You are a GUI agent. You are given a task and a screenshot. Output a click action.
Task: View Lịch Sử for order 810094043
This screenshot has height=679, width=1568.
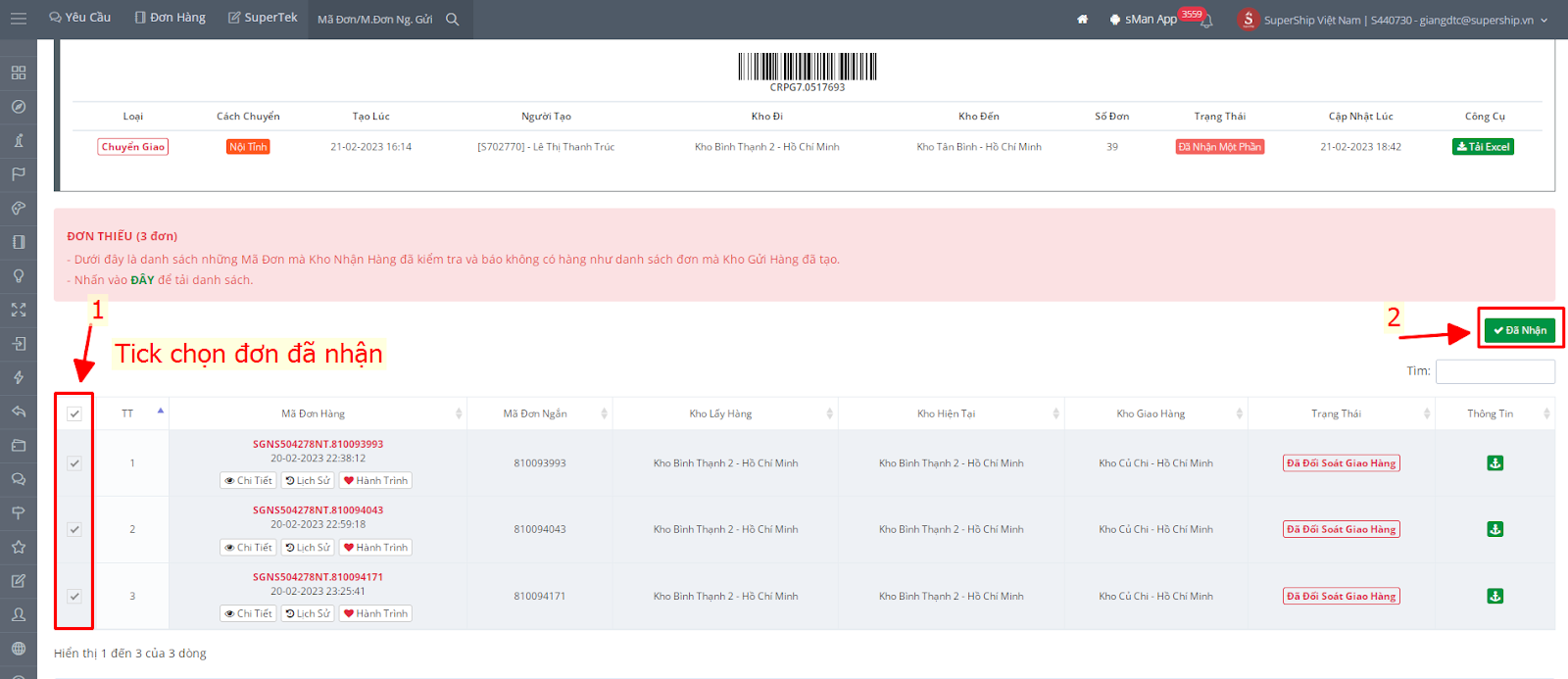pos(308,548)
